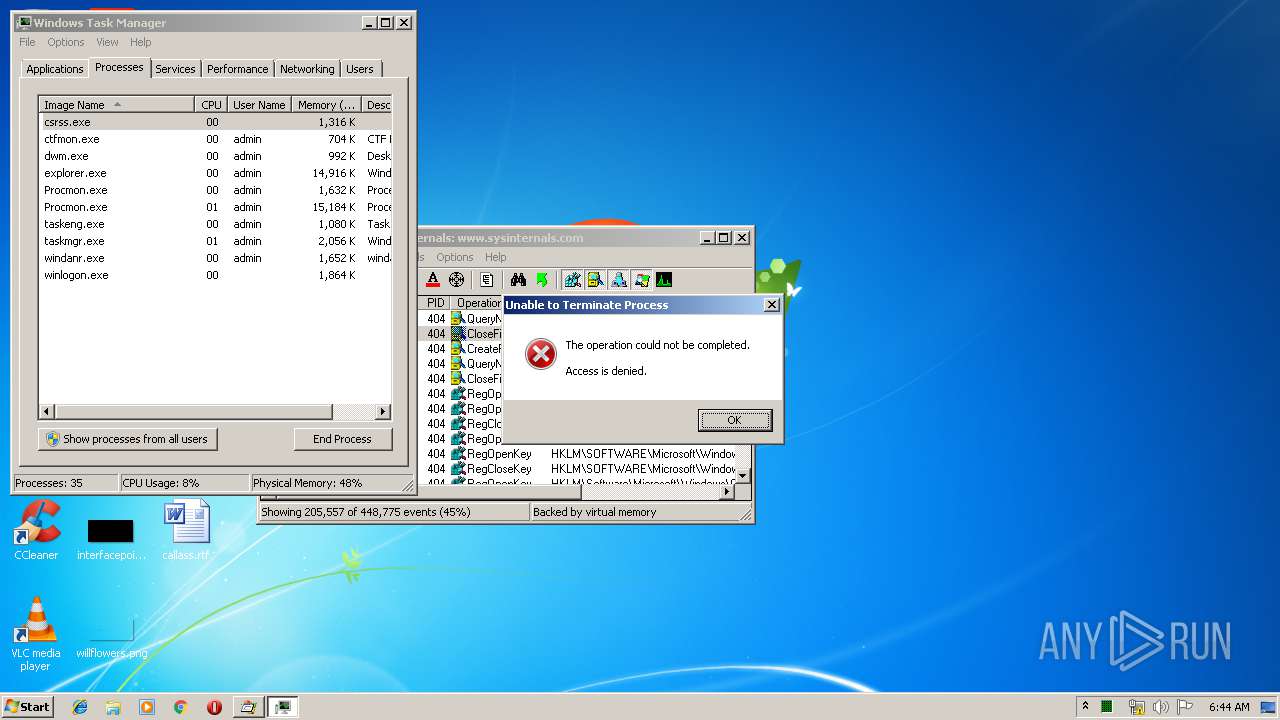Close the Unable to Terminate Process dialog
This screenshot has height=720, width=1280.
(x=771, y=305)
